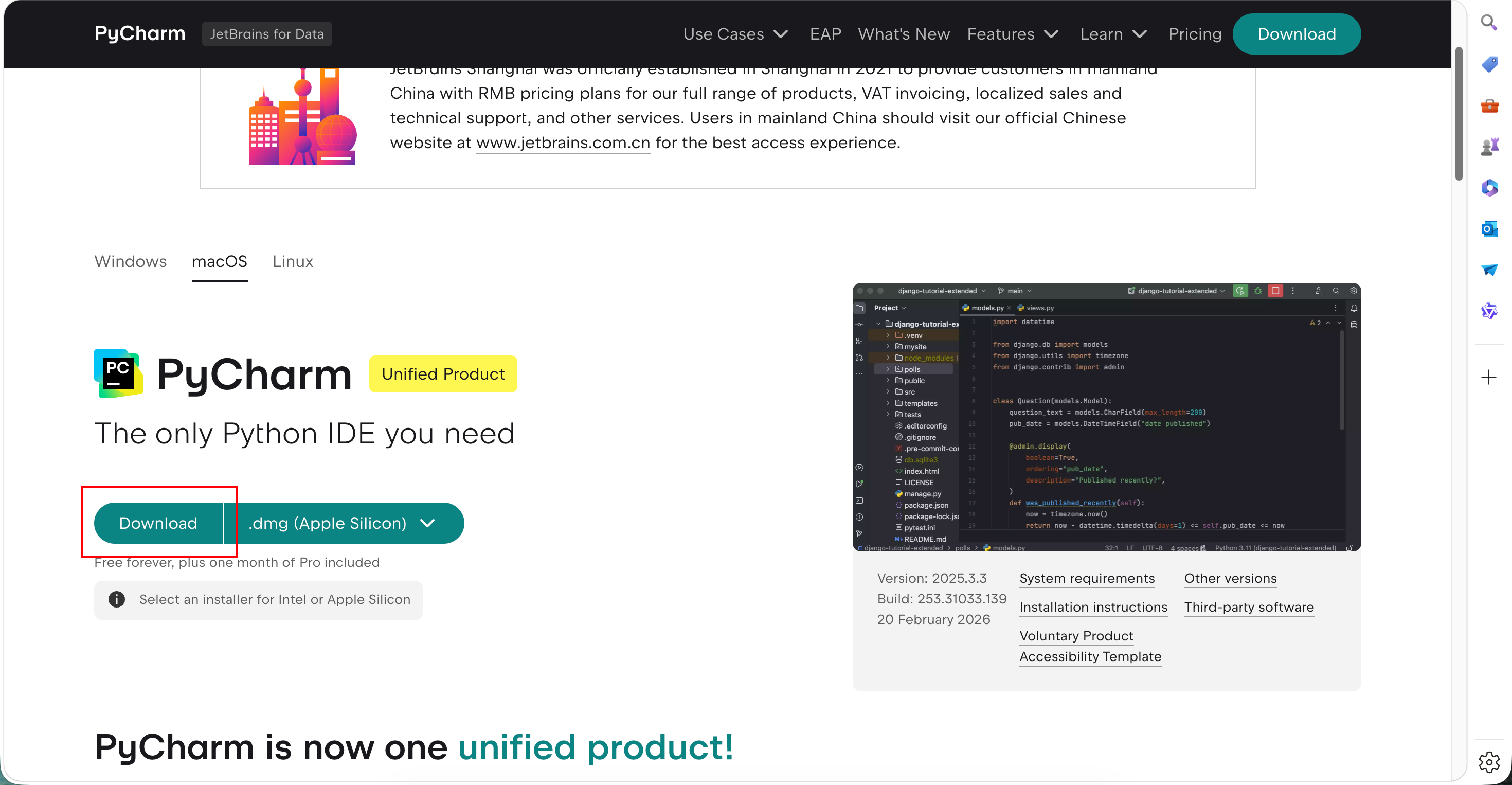The image size is (1512, 785).
Task: Open the Microsoft 365 sidebar icon
Action: (x=1489, y=188)
